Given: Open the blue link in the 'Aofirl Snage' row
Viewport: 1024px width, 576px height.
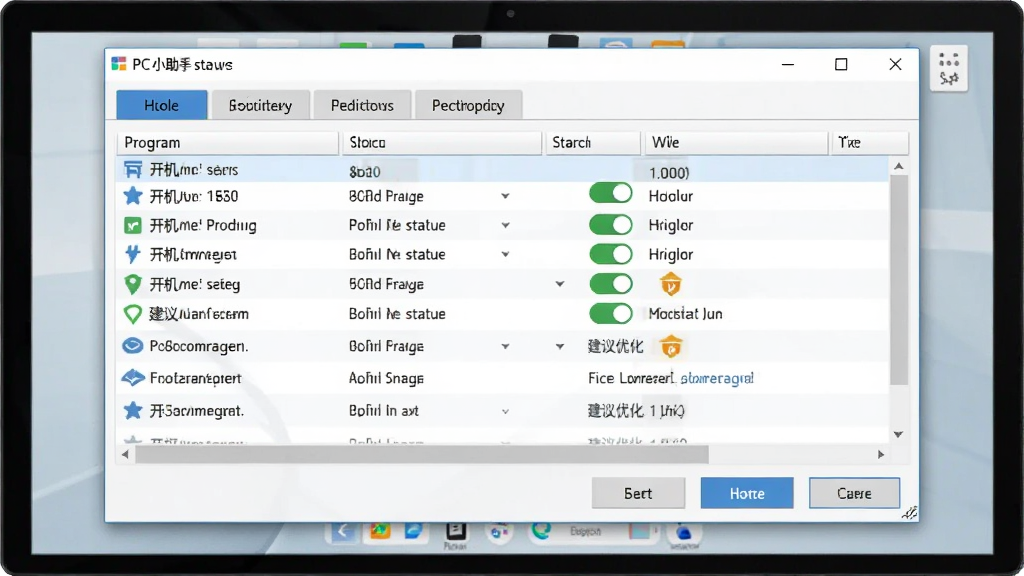Looking at the screenshot, I should coord(717,378).
